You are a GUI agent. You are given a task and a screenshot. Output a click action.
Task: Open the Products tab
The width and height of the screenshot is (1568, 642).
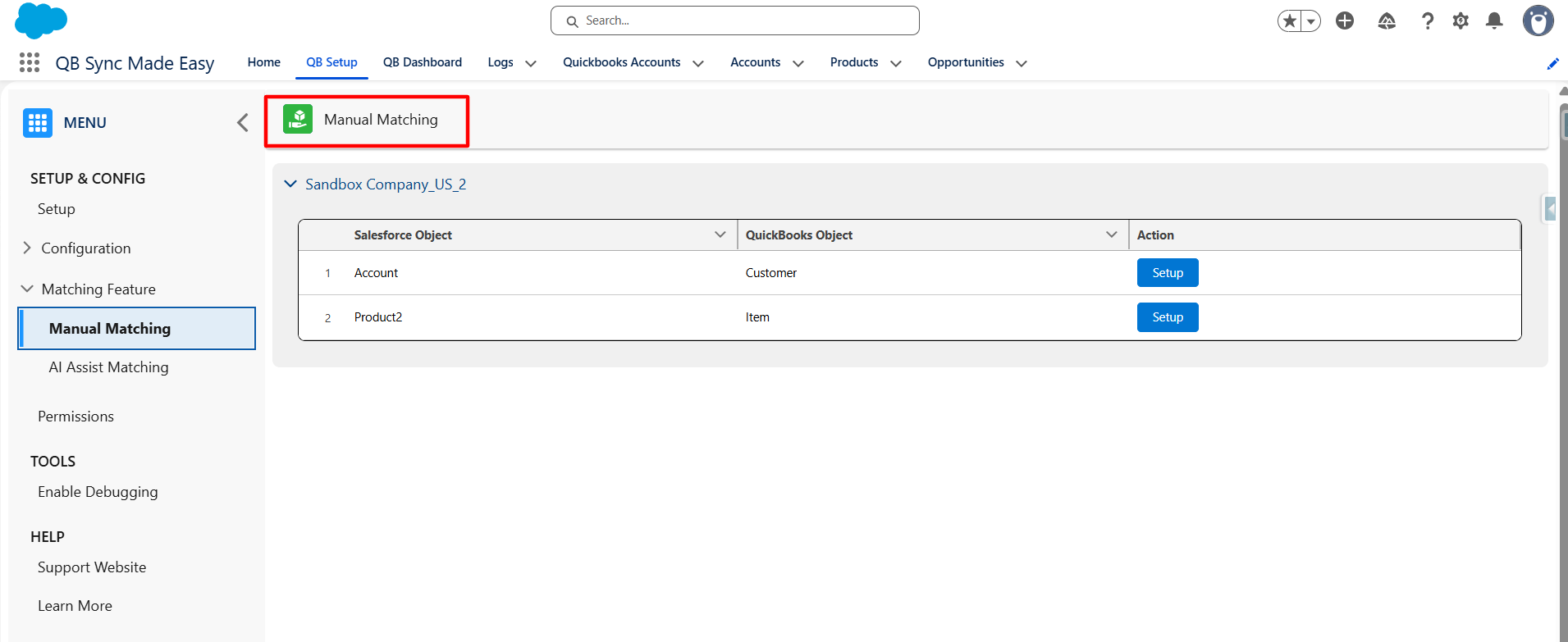coord(854,62)
